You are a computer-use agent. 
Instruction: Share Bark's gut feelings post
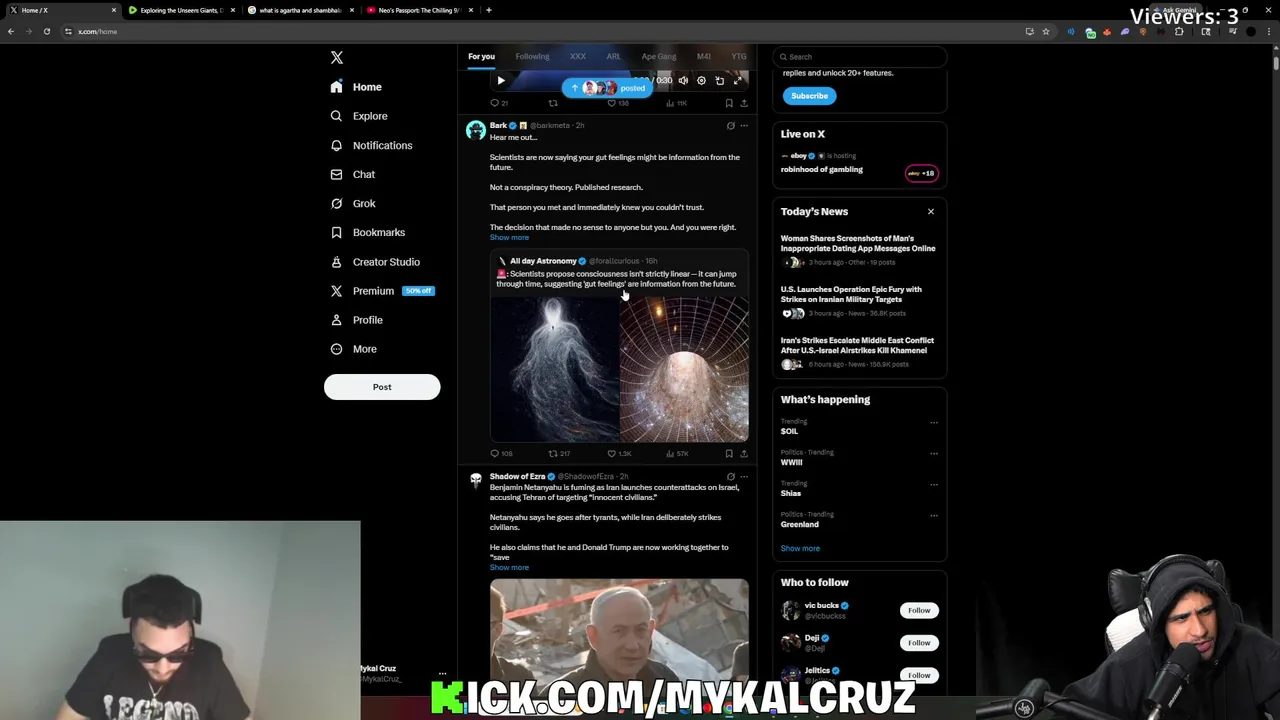pyautogui.click(x=743, y=454)
